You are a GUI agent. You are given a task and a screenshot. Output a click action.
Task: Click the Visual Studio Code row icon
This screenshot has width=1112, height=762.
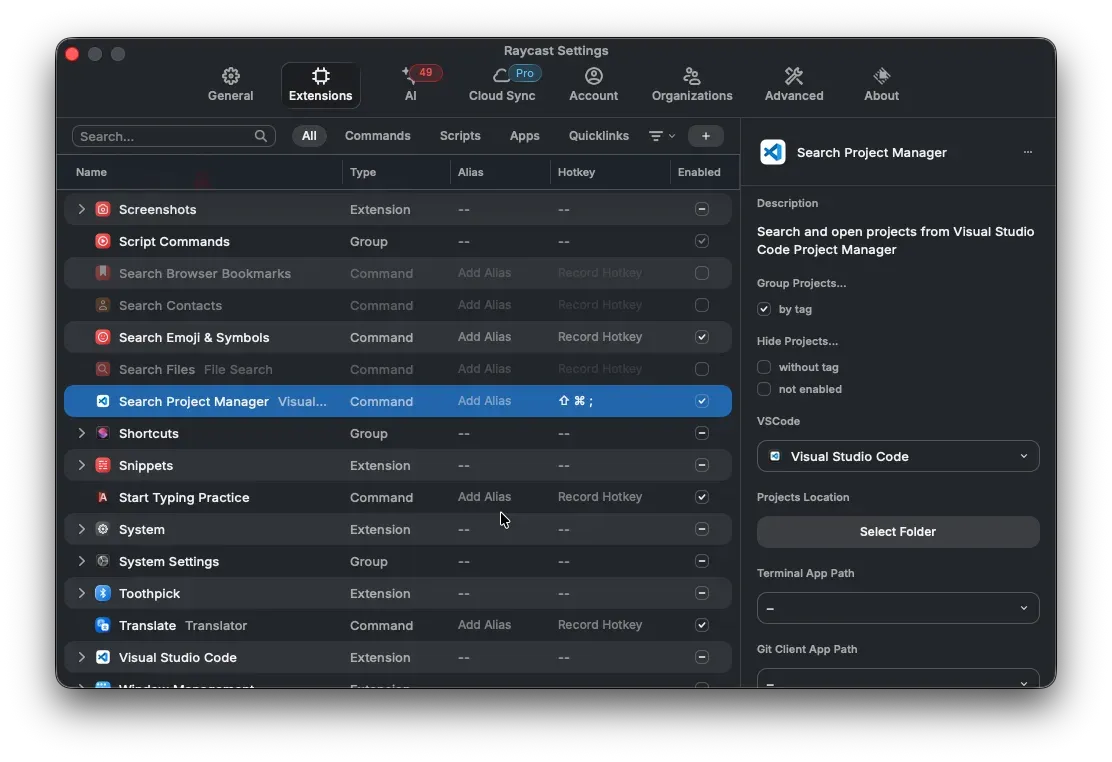pyautogui.click(x=103, y=657)
